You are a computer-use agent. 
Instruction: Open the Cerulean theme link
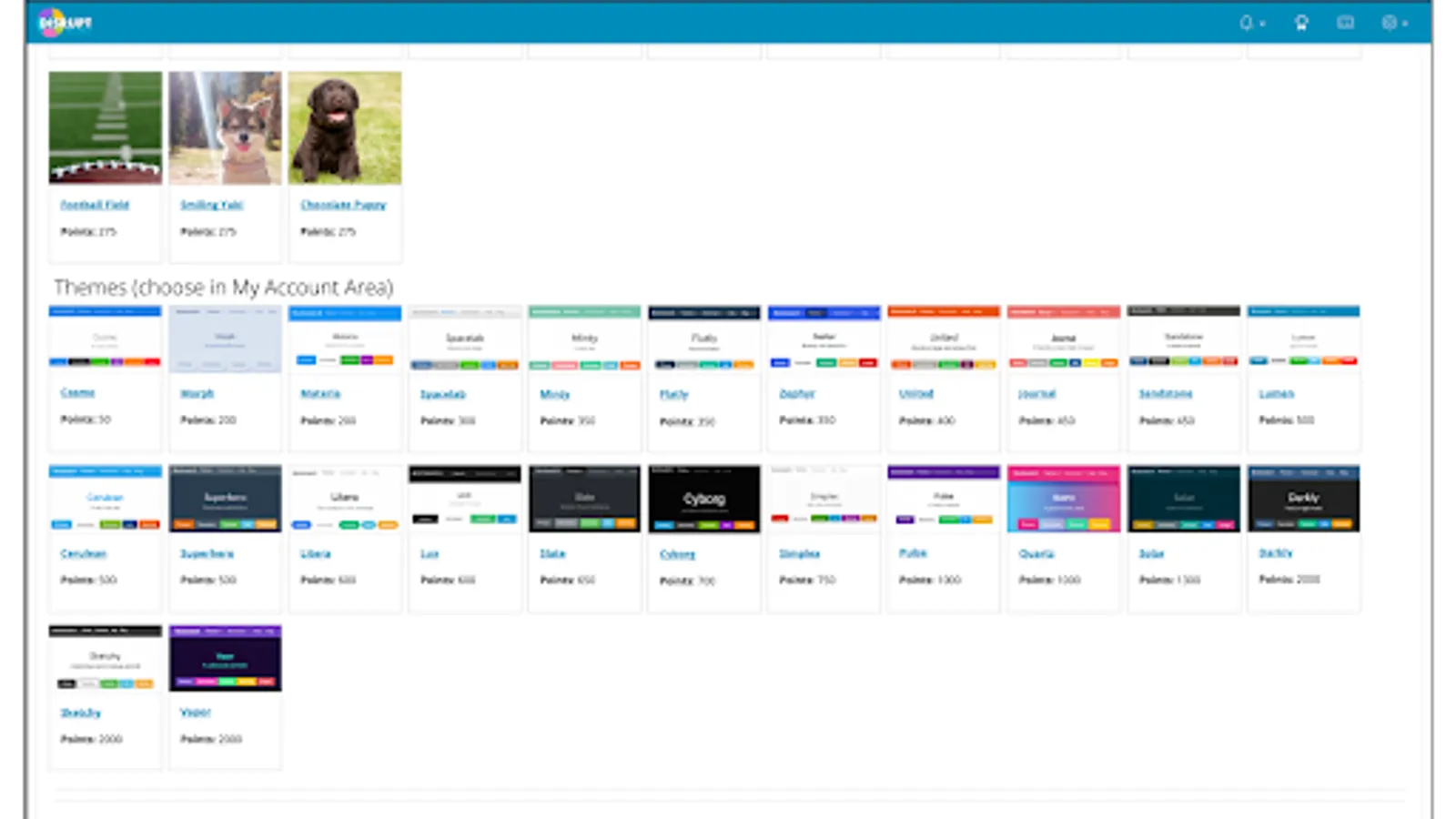click(84, 553)
